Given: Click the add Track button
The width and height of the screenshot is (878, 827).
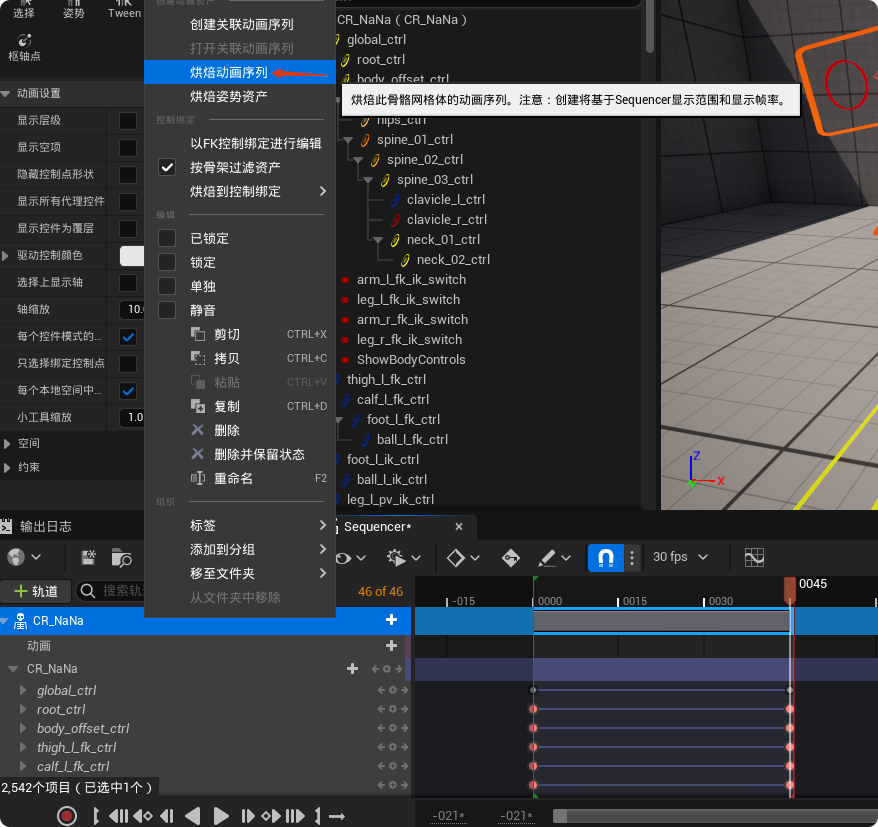Looking at the screenshot, I should point(36,591).
